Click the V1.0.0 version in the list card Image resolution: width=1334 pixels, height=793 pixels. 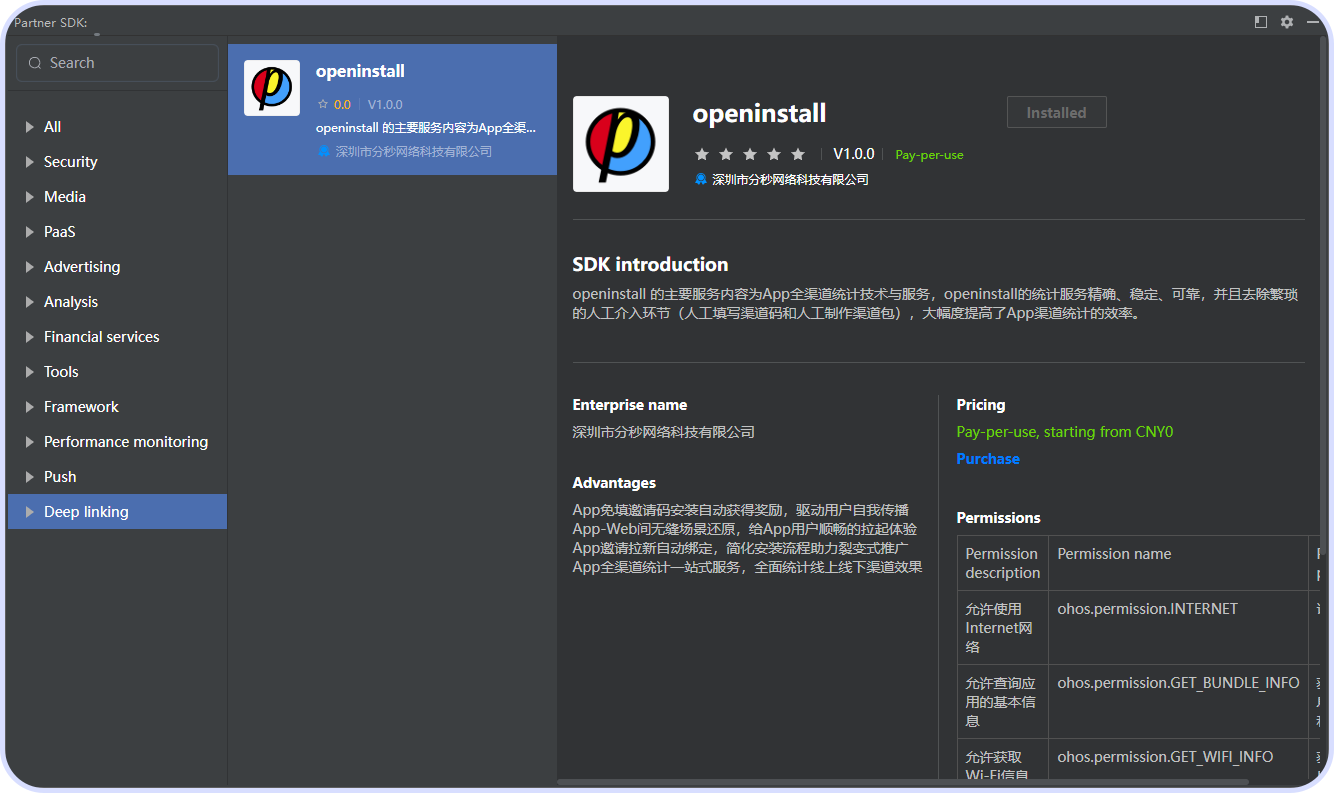[385, 104]
